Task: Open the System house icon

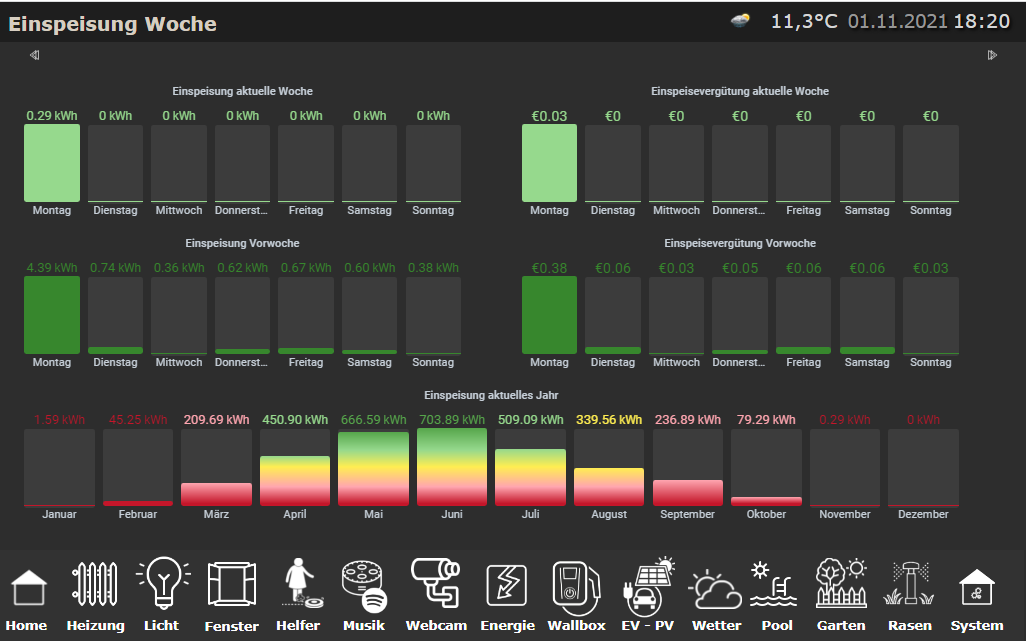Action: (976, 587)
